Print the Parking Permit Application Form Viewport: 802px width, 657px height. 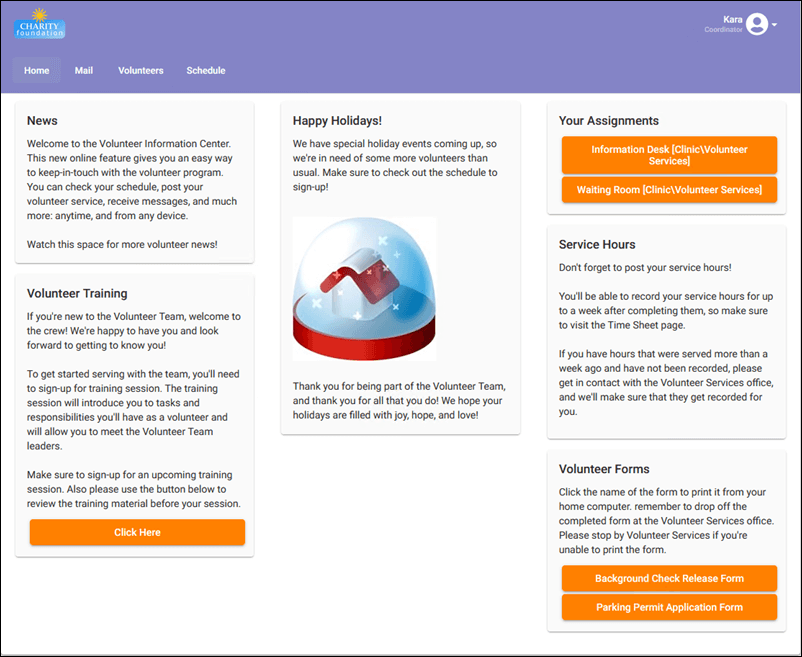coord(668,607)
